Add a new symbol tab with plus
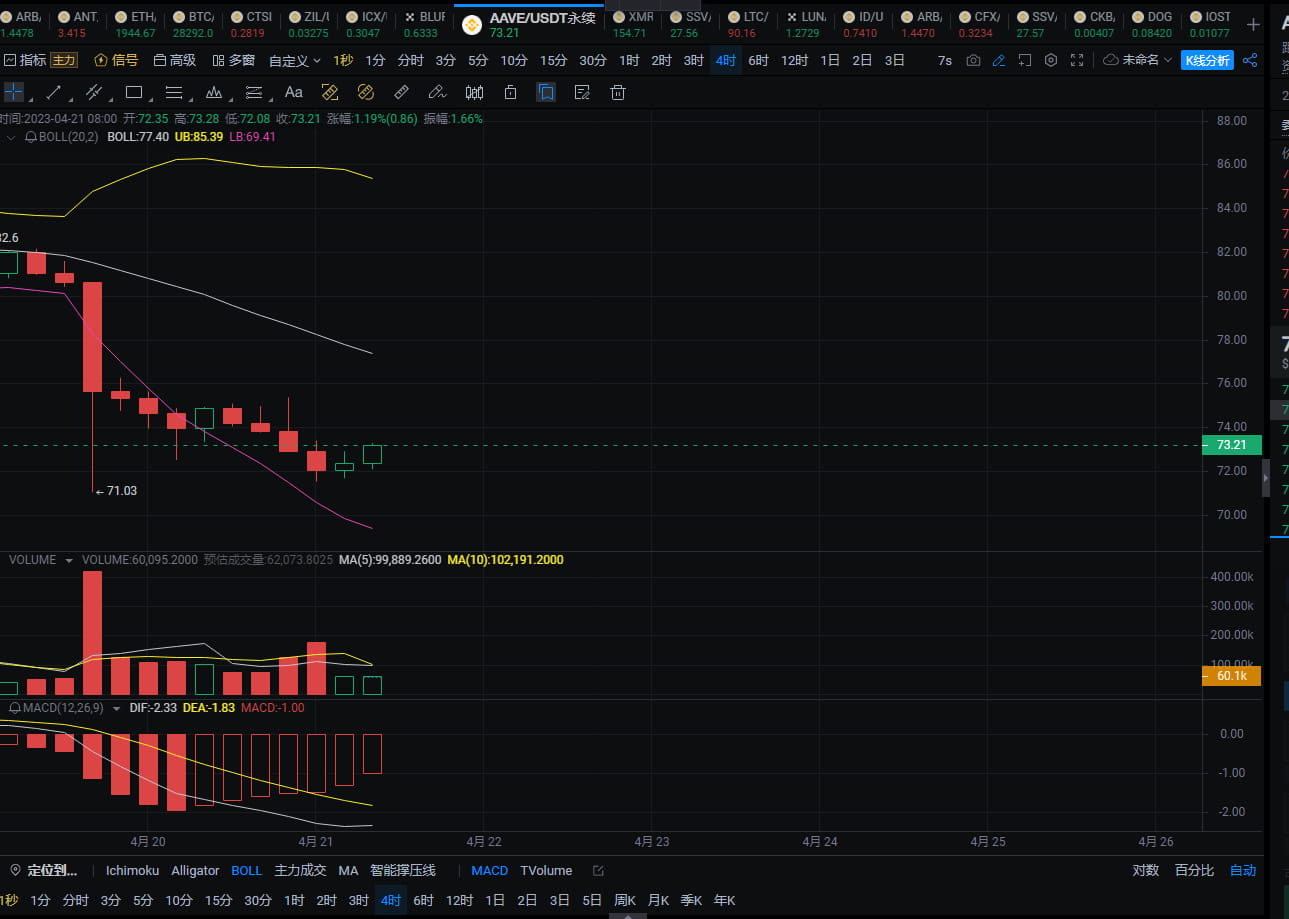 [x=1253, y=25]
